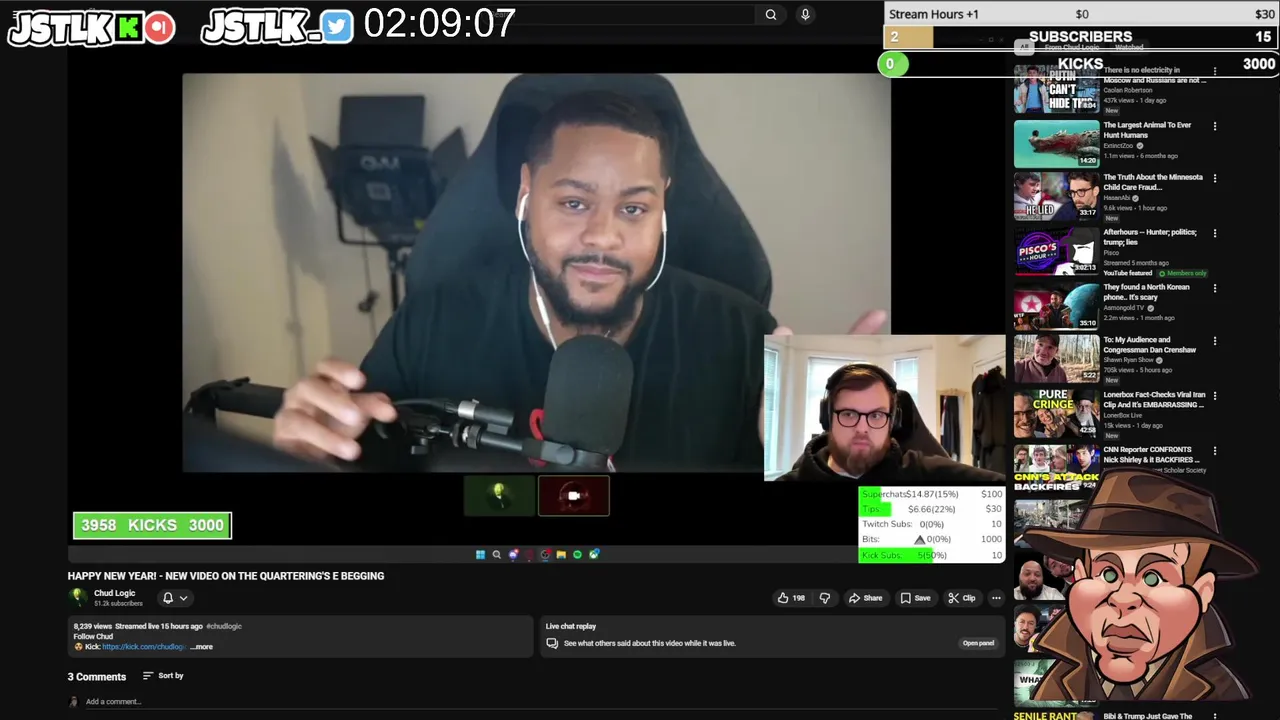
Task: Click the Live chat replay speech-bubble icon
Action: [x=552, y=643]
